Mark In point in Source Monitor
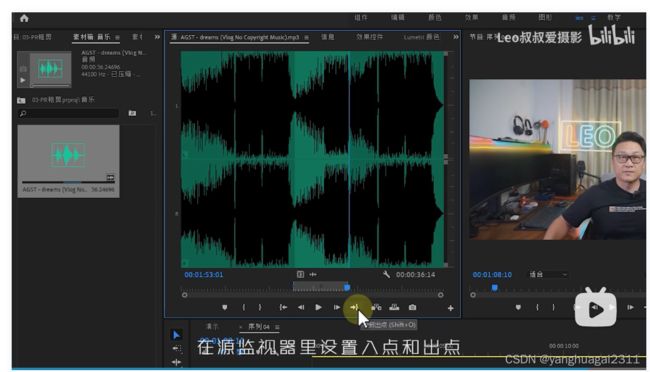Image resolution: width=650 pixels, height=372 pixels. [244, 307]
